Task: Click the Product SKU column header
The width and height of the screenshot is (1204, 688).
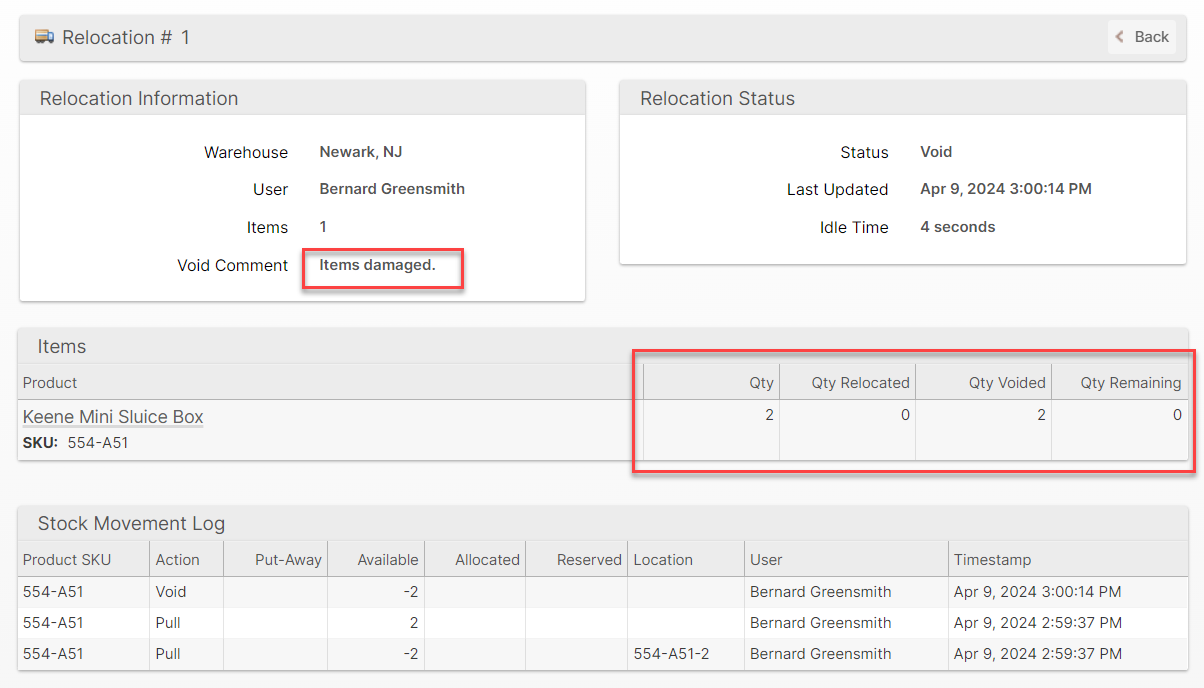Action: coord(67,560)
